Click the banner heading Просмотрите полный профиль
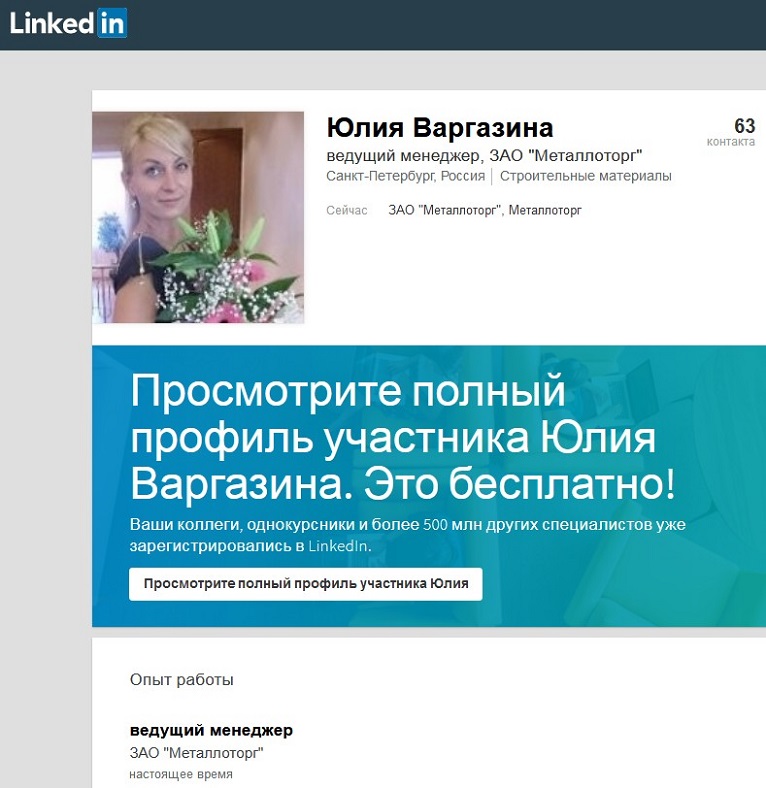 click(402, 437)
